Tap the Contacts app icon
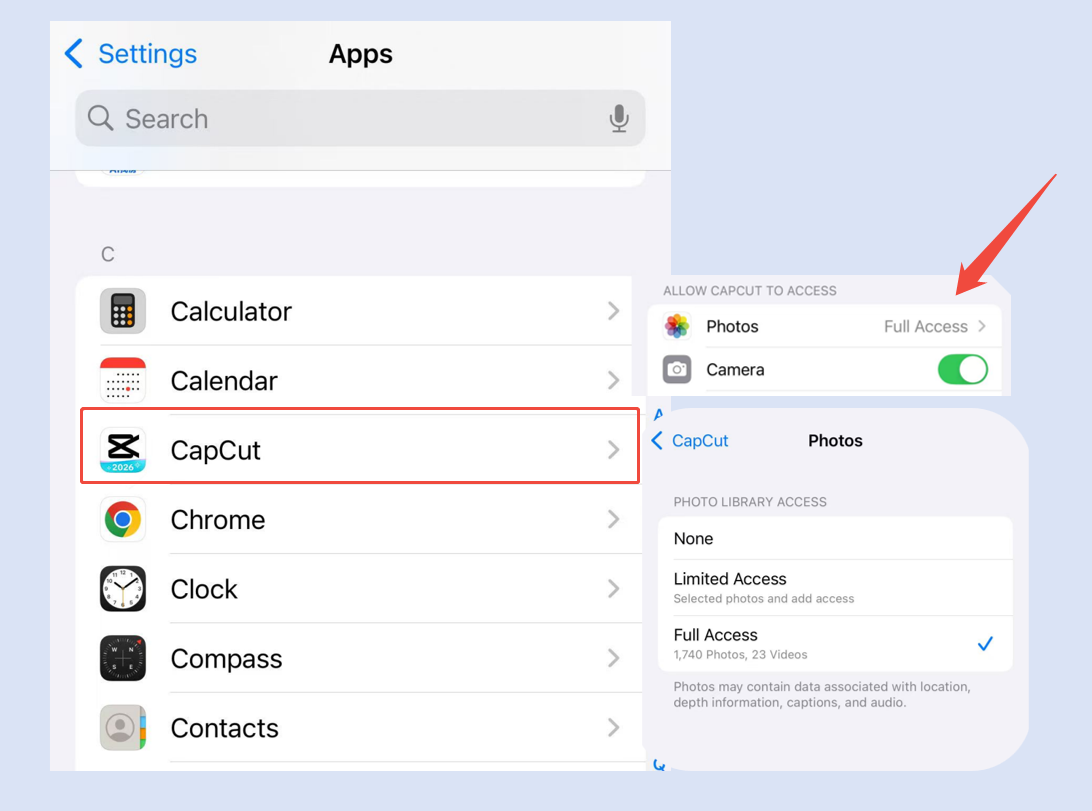 point(123,728)
